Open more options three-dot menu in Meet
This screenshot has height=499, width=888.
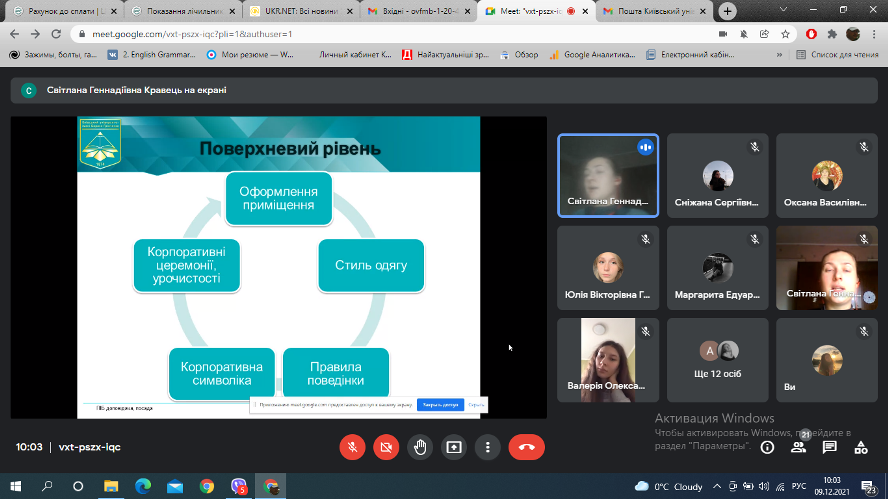(488, 447)
